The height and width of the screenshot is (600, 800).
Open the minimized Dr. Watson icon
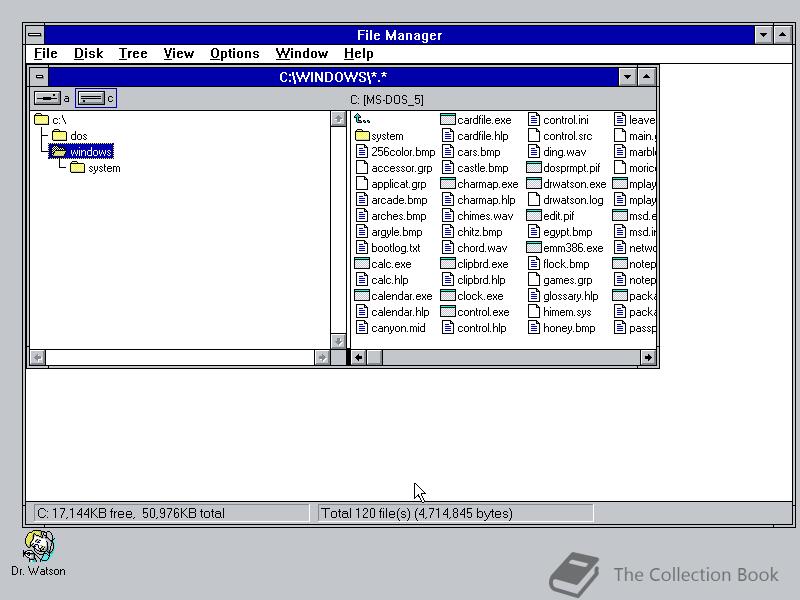(38, 553)
